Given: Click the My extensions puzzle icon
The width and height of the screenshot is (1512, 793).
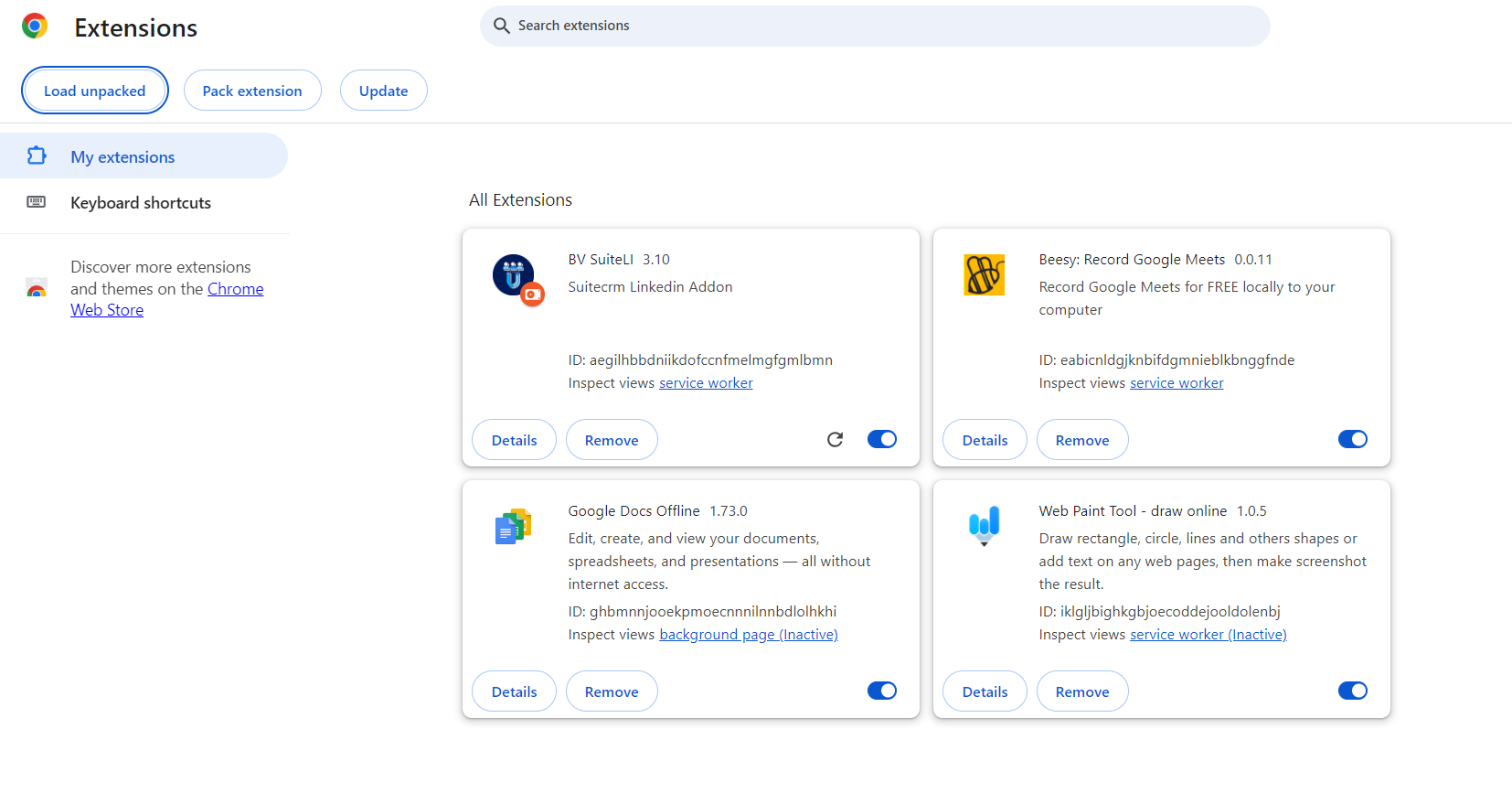Looking at the screenshot, I should (x=37, y=155).
